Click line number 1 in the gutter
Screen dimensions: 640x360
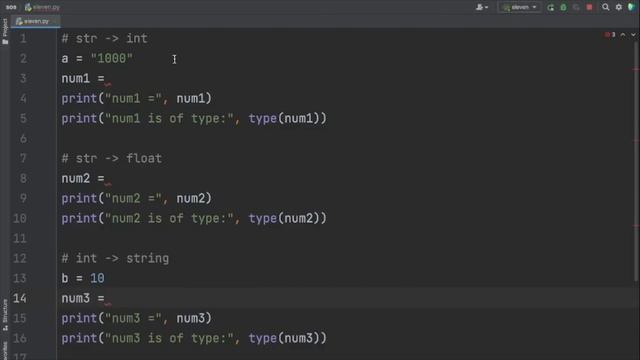click(x=23, y=39)
